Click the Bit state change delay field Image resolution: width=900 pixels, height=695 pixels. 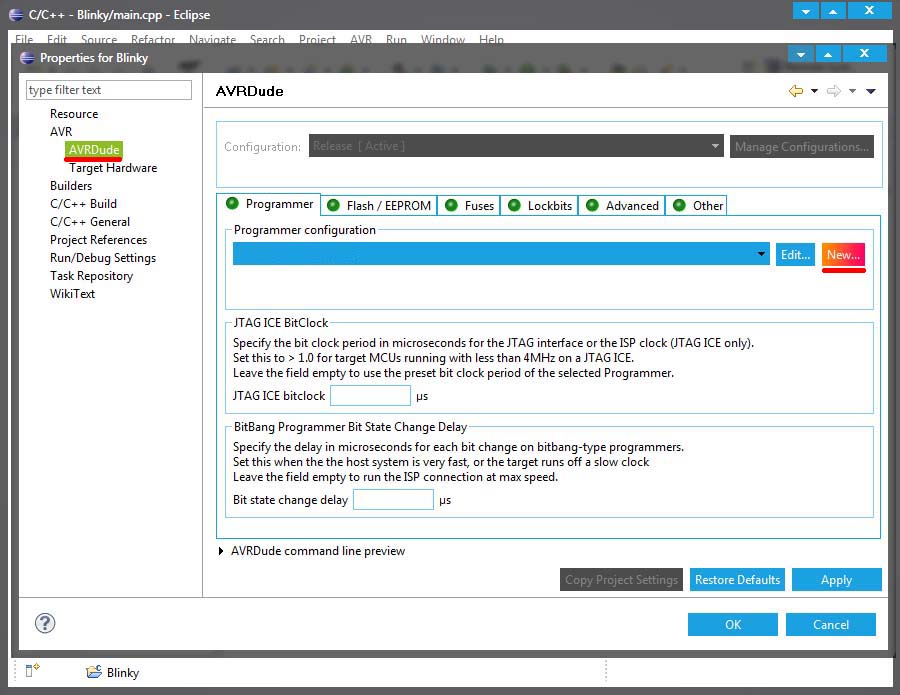(393, 499)
